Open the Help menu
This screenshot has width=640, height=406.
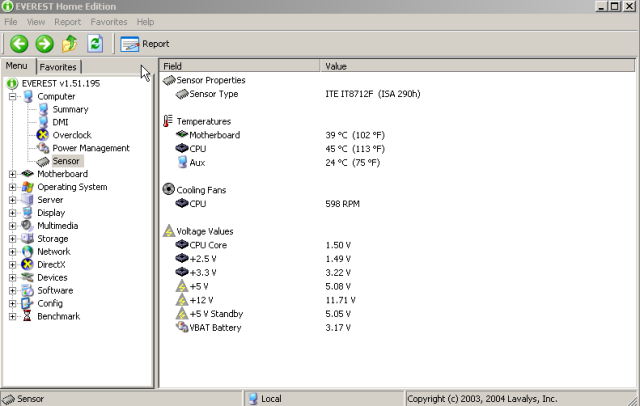pyautogui.click(x=145, y=22)
